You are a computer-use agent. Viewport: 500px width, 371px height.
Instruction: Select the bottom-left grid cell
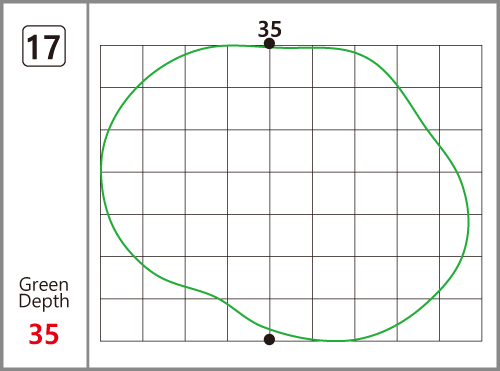pos(122,320)
